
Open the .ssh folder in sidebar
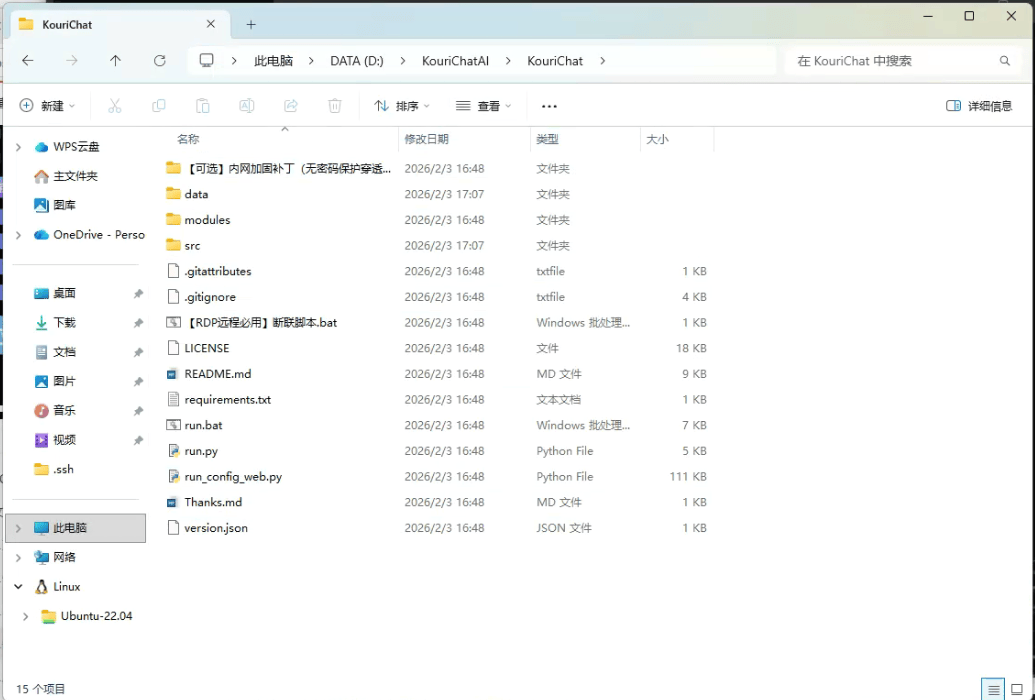53,470
